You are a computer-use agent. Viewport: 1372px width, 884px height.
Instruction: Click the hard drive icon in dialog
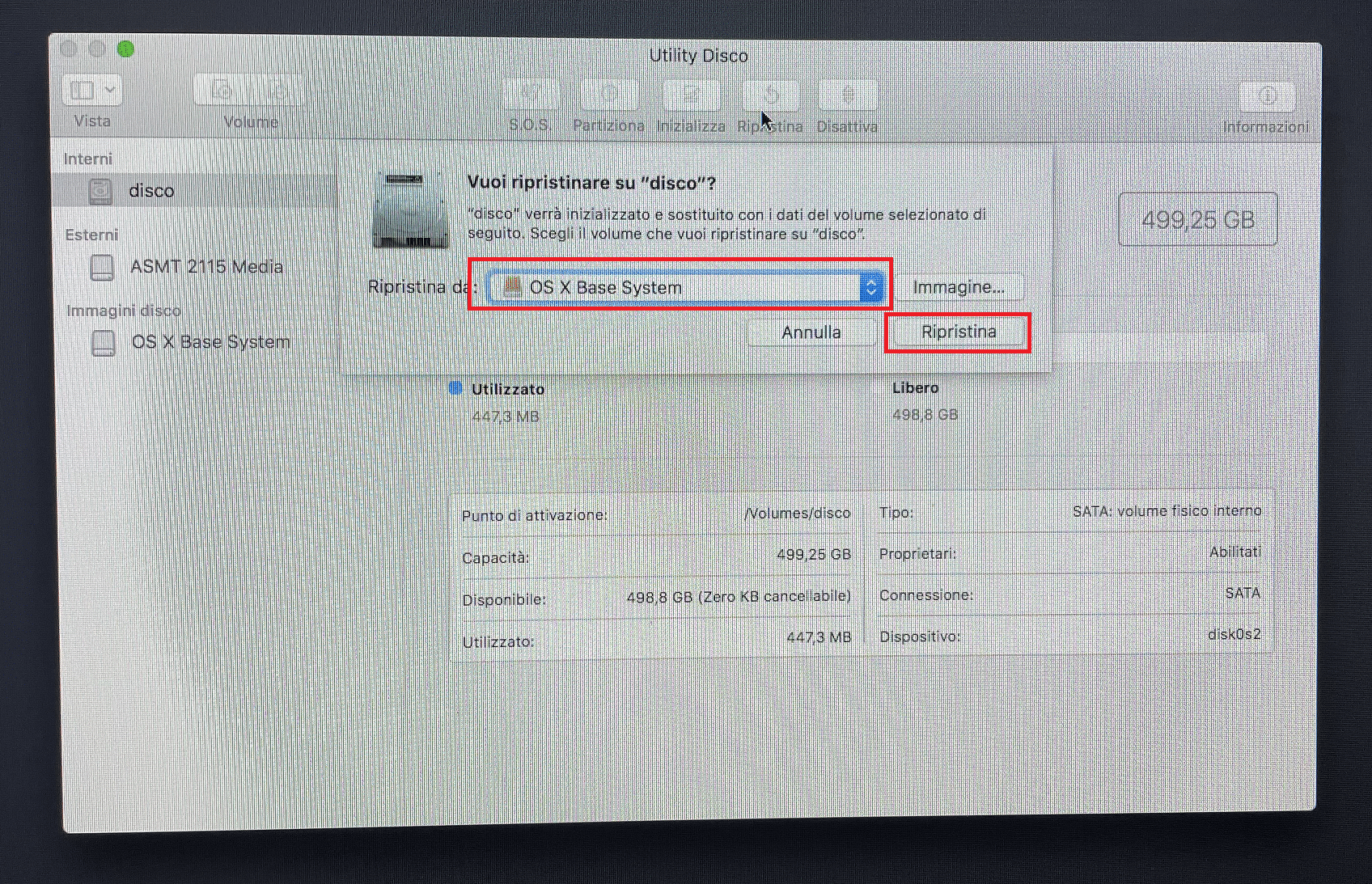[411, 210]
